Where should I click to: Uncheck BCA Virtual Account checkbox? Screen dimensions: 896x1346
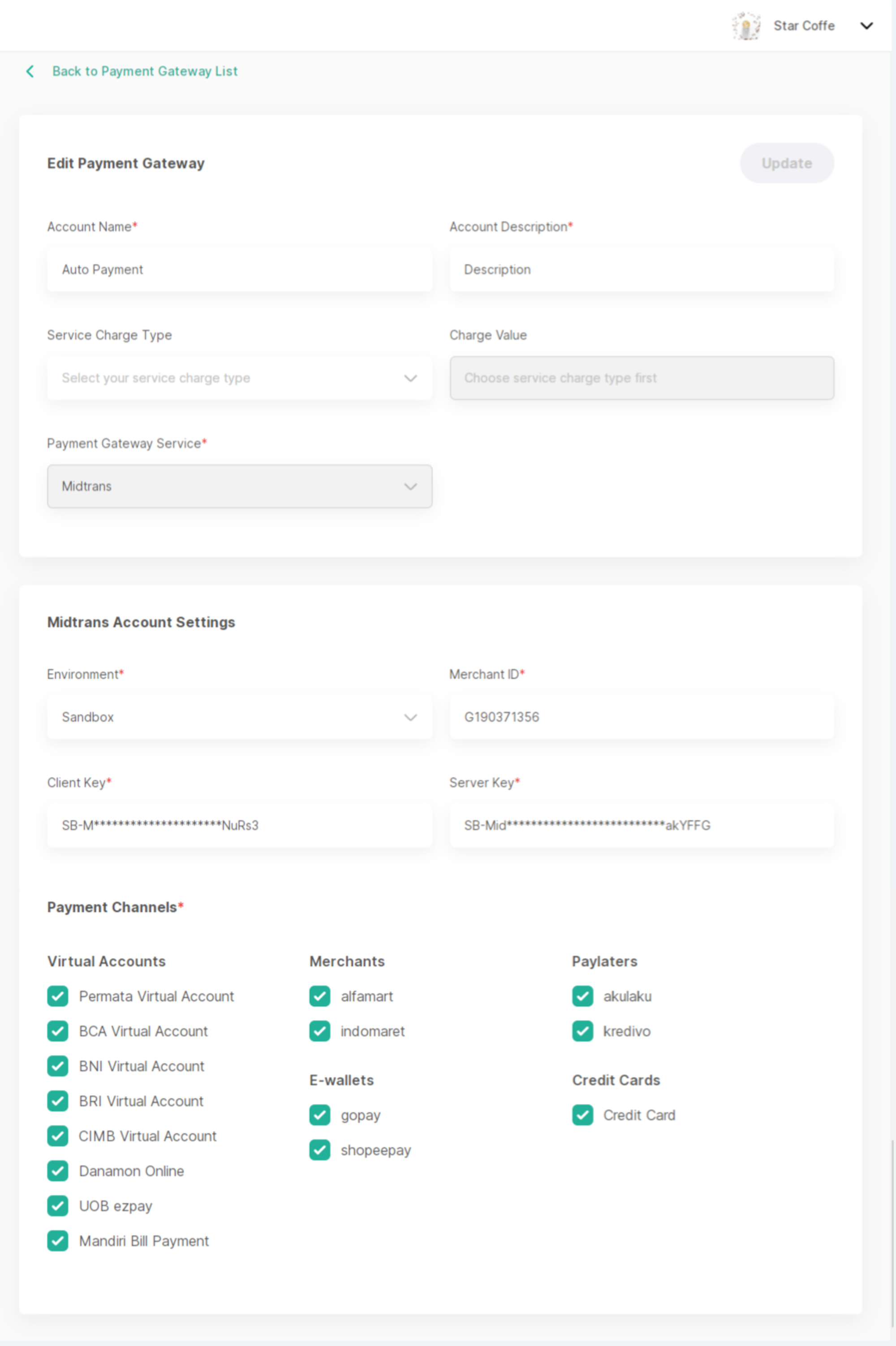point(58,1031)
